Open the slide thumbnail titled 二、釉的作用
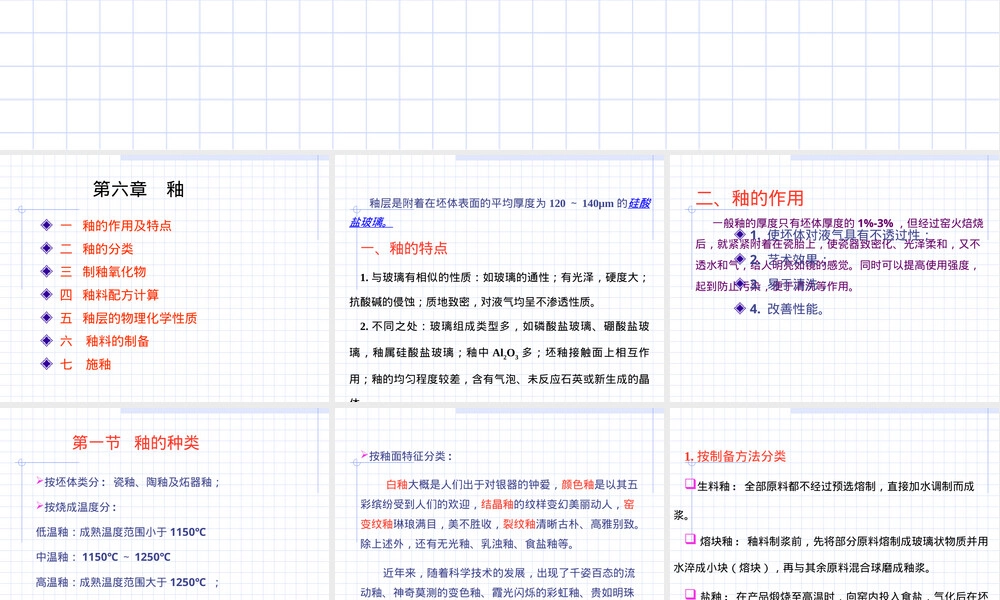Image resolution: width=1000 pixels, height=600 pixels. (x=834, y=278)
